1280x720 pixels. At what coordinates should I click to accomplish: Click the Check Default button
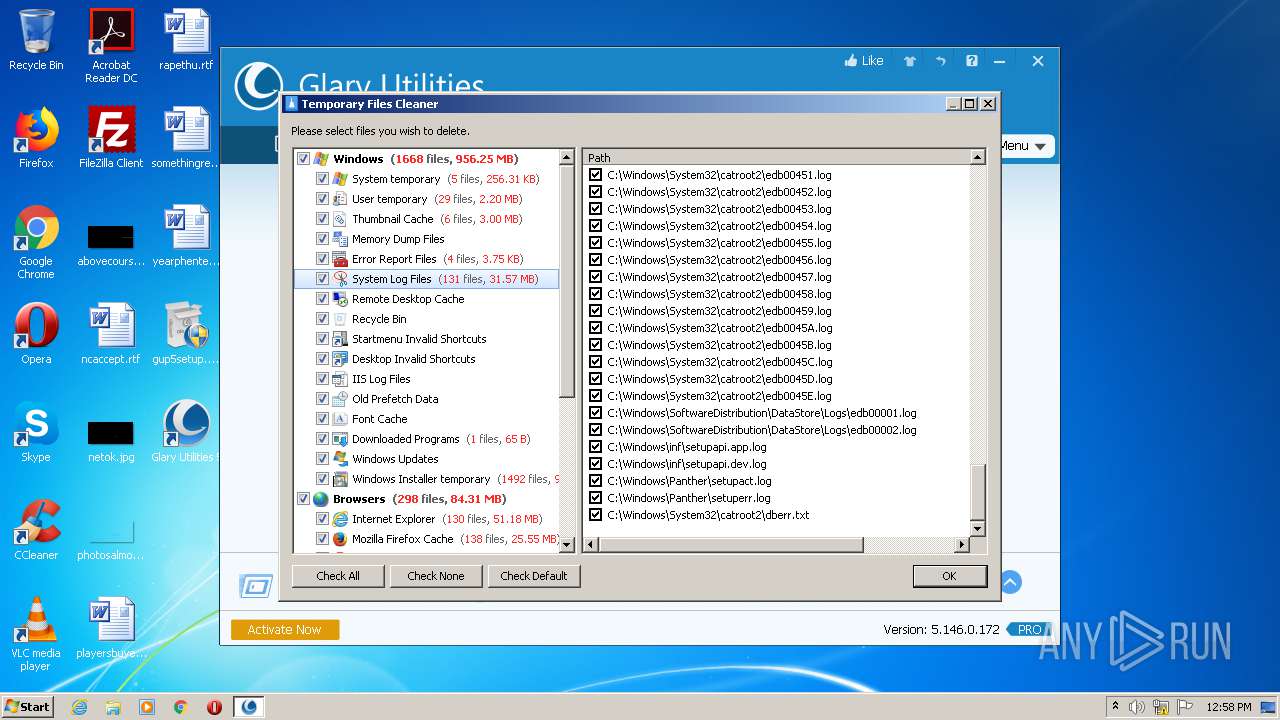click(534, 576)
